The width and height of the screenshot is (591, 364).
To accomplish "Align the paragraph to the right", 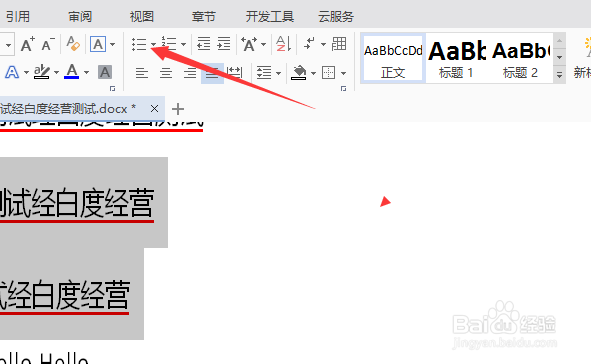I will [190, 72].
